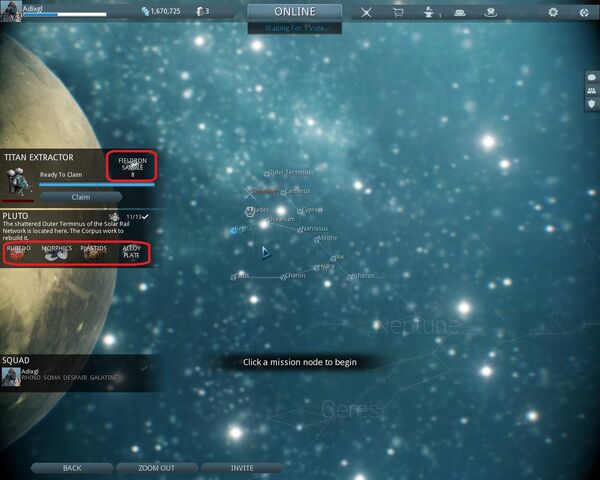Claim the Titan Extractor resources
Viewport: 600px width, 480px height.
tap(81, 197)
